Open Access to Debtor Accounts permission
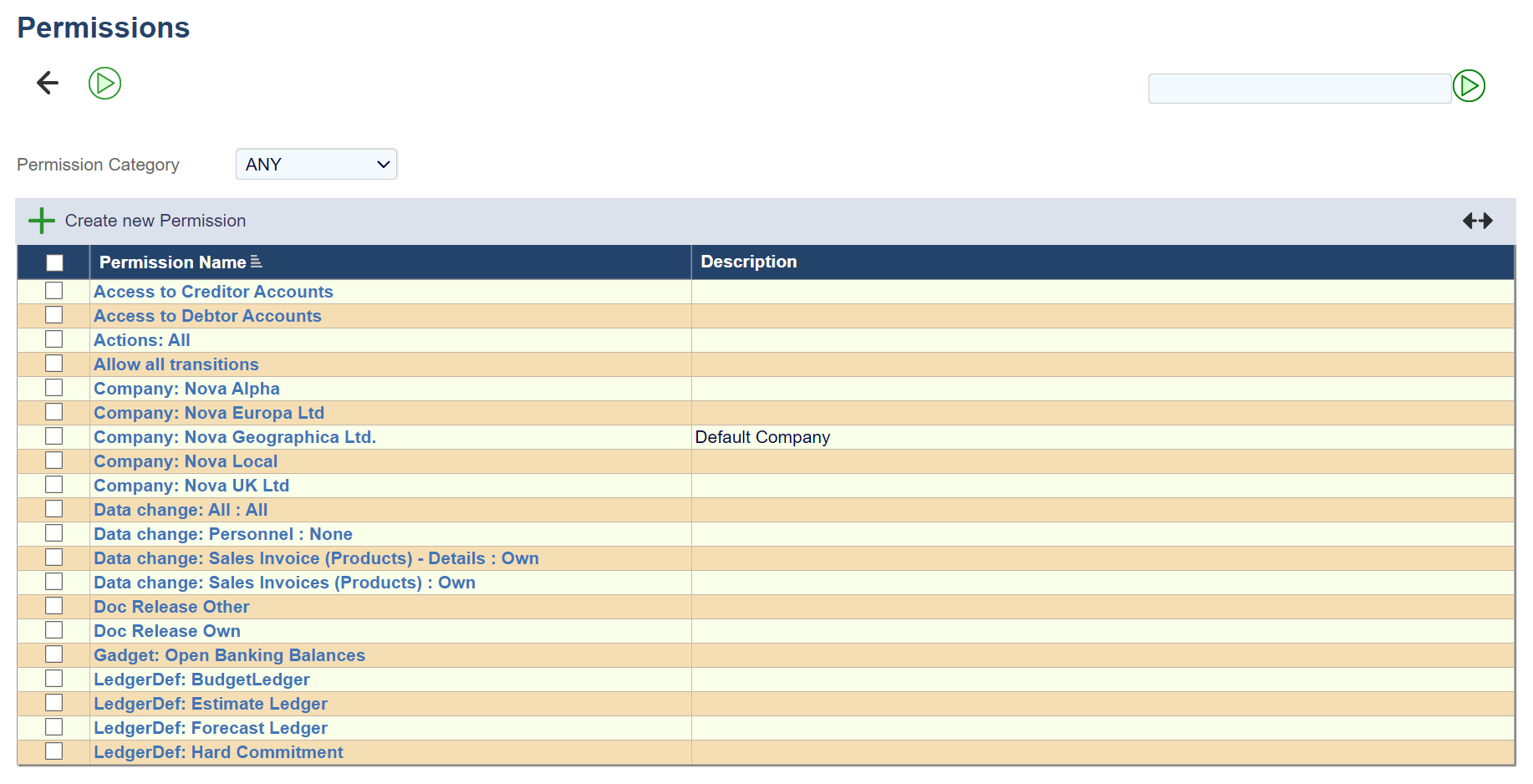The height and width of the screenshot is (784, 1533). click(x=207, y=316)
